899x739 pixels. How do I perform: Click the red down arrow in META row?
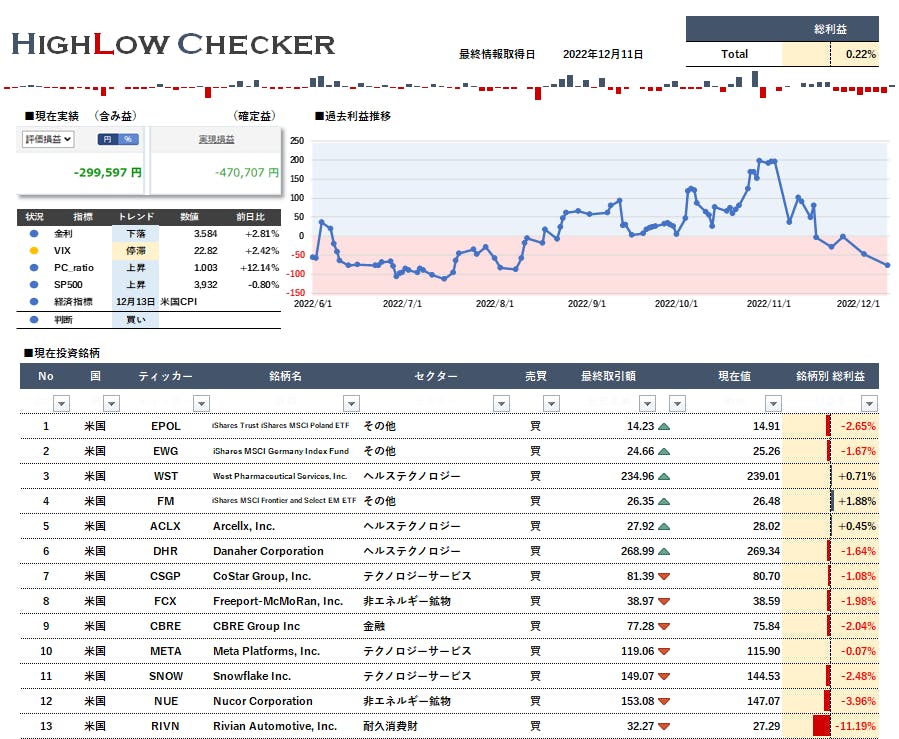(664, 651)
